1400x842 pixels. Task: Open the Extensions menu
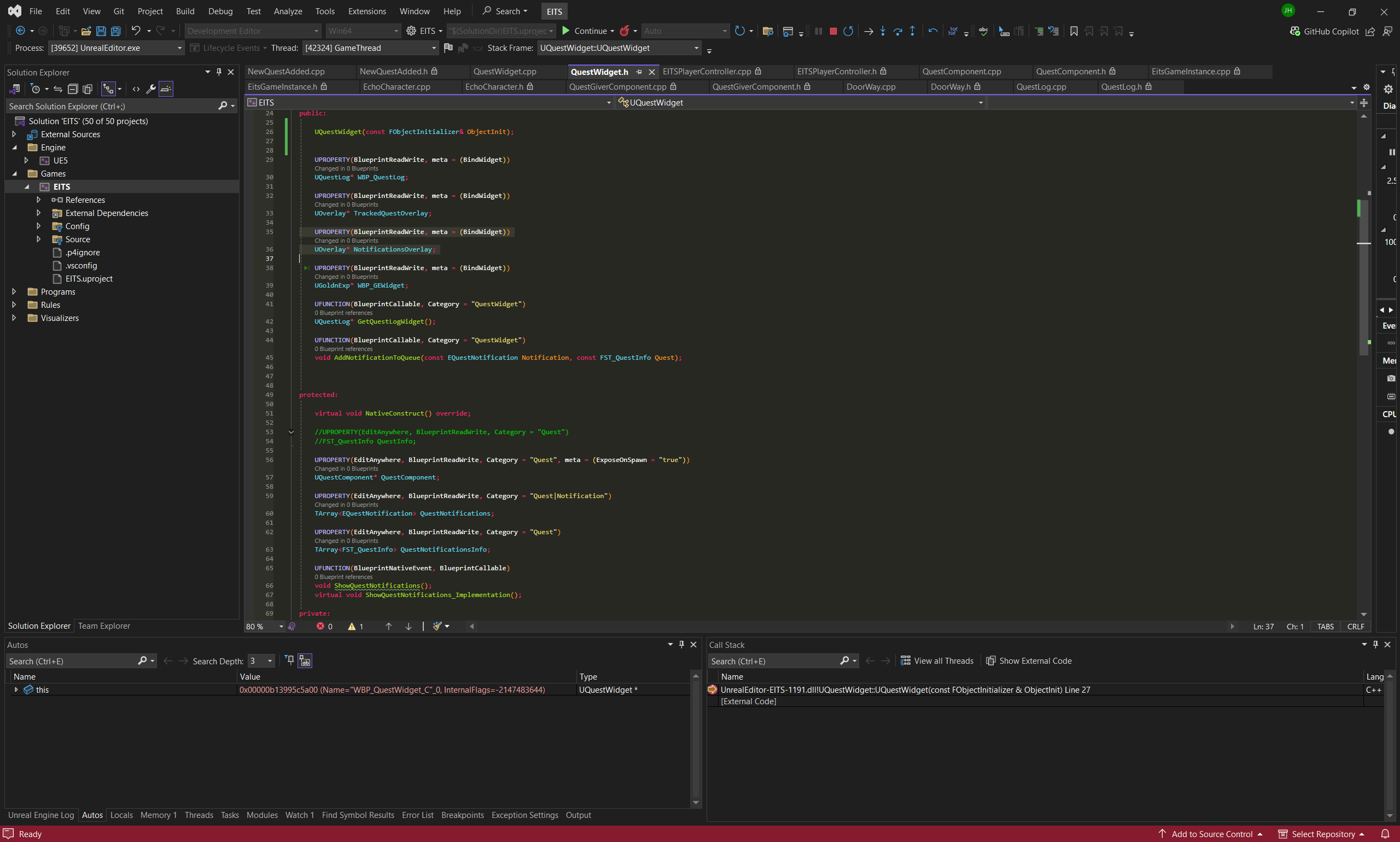[x=366, y=11]
